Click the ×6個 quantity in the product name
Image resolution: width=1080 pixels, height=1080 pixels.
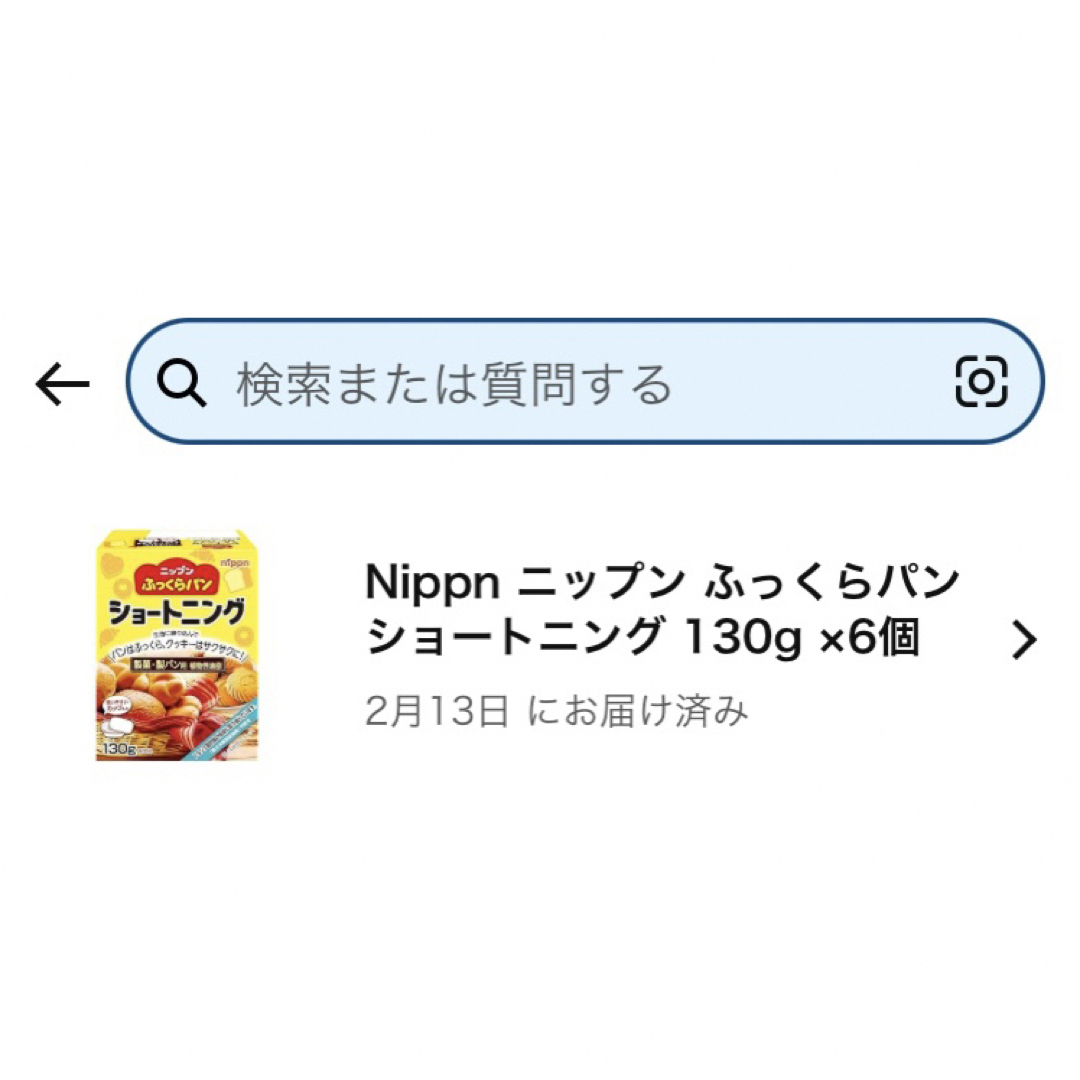(870, 637)
